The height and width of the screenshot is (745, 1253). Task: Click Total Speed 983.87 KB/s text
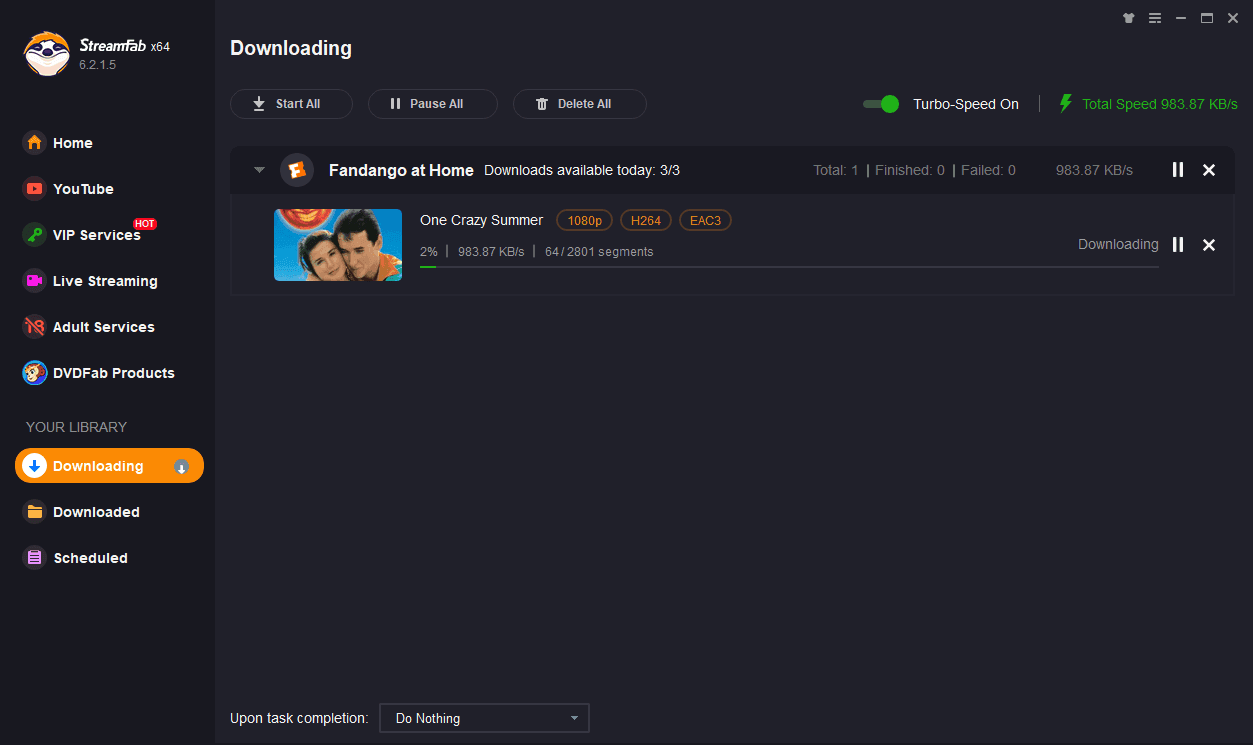click(x=1160, y=104)
